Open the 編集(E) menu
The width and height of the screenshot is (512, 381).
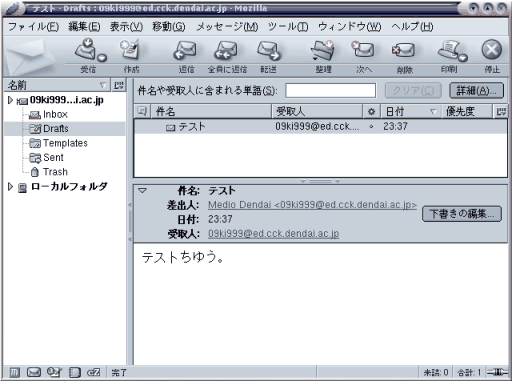pyautogui.click(x=84, y=26)
